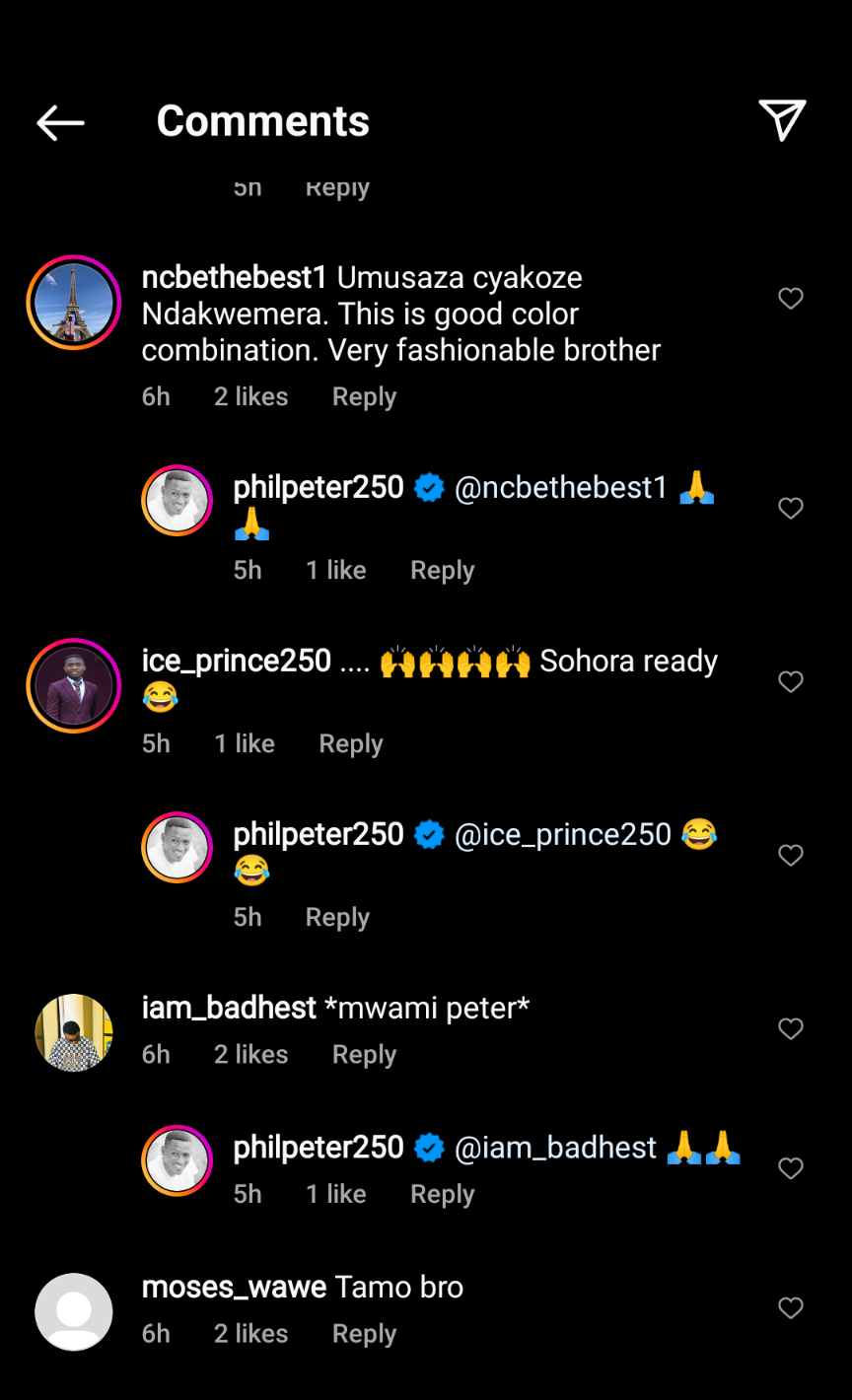852x1400 pixels.
Task: Open ncbethebest1's Eiffel Tower profile picture
Action: 74,303
